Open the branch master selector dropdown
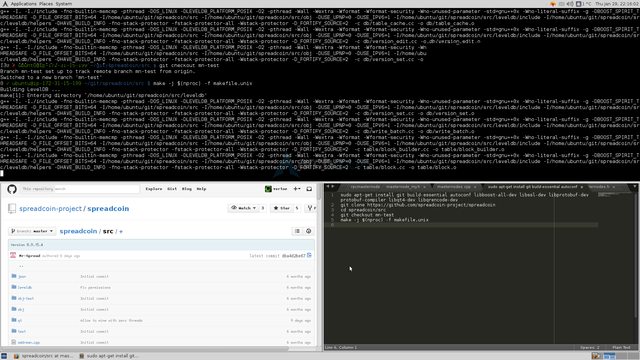Image resolution: width=640 pixels, height=360 pixels. click(x=32, y=231)
